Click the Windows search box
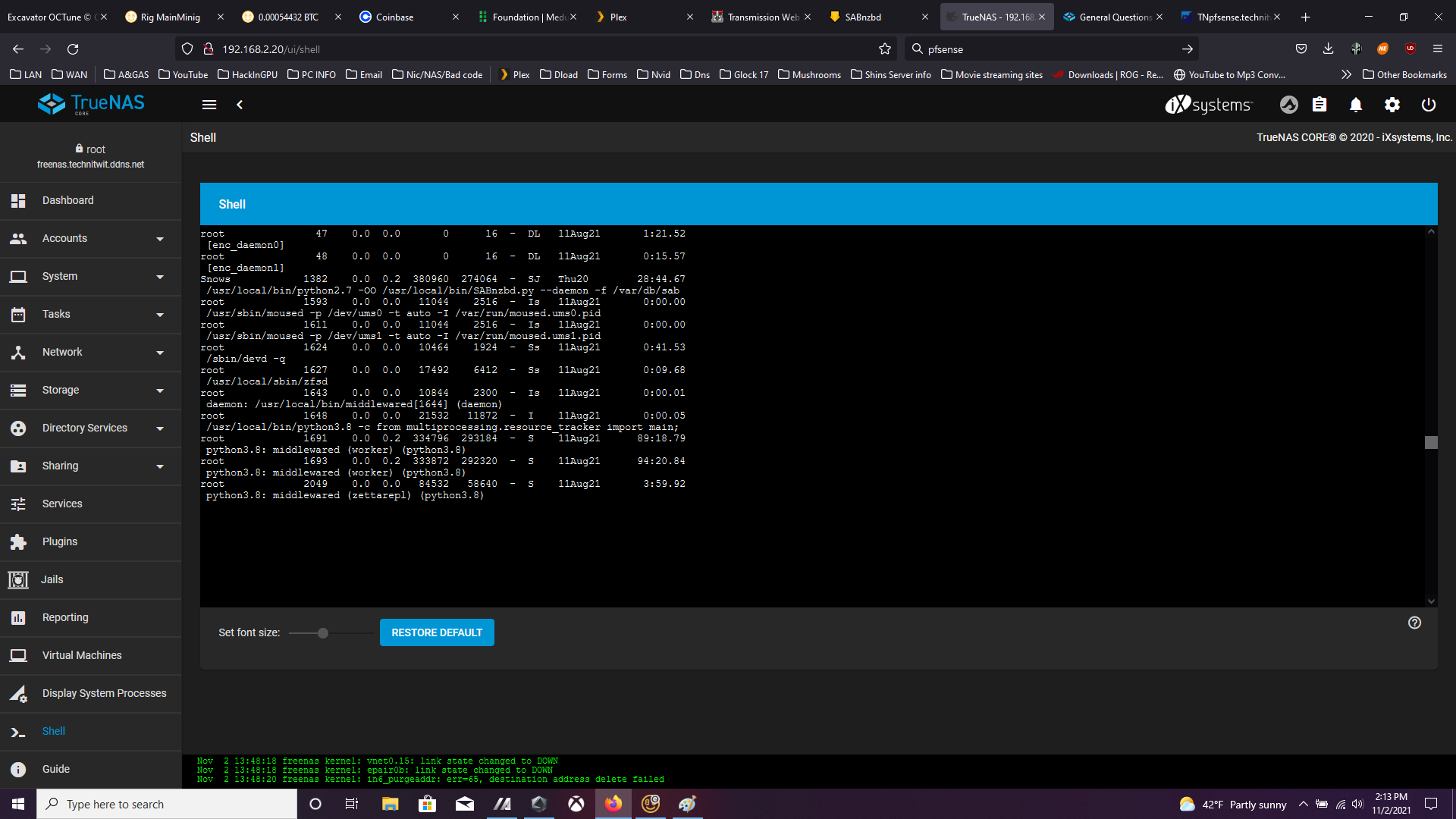 [x=167, y=804]
